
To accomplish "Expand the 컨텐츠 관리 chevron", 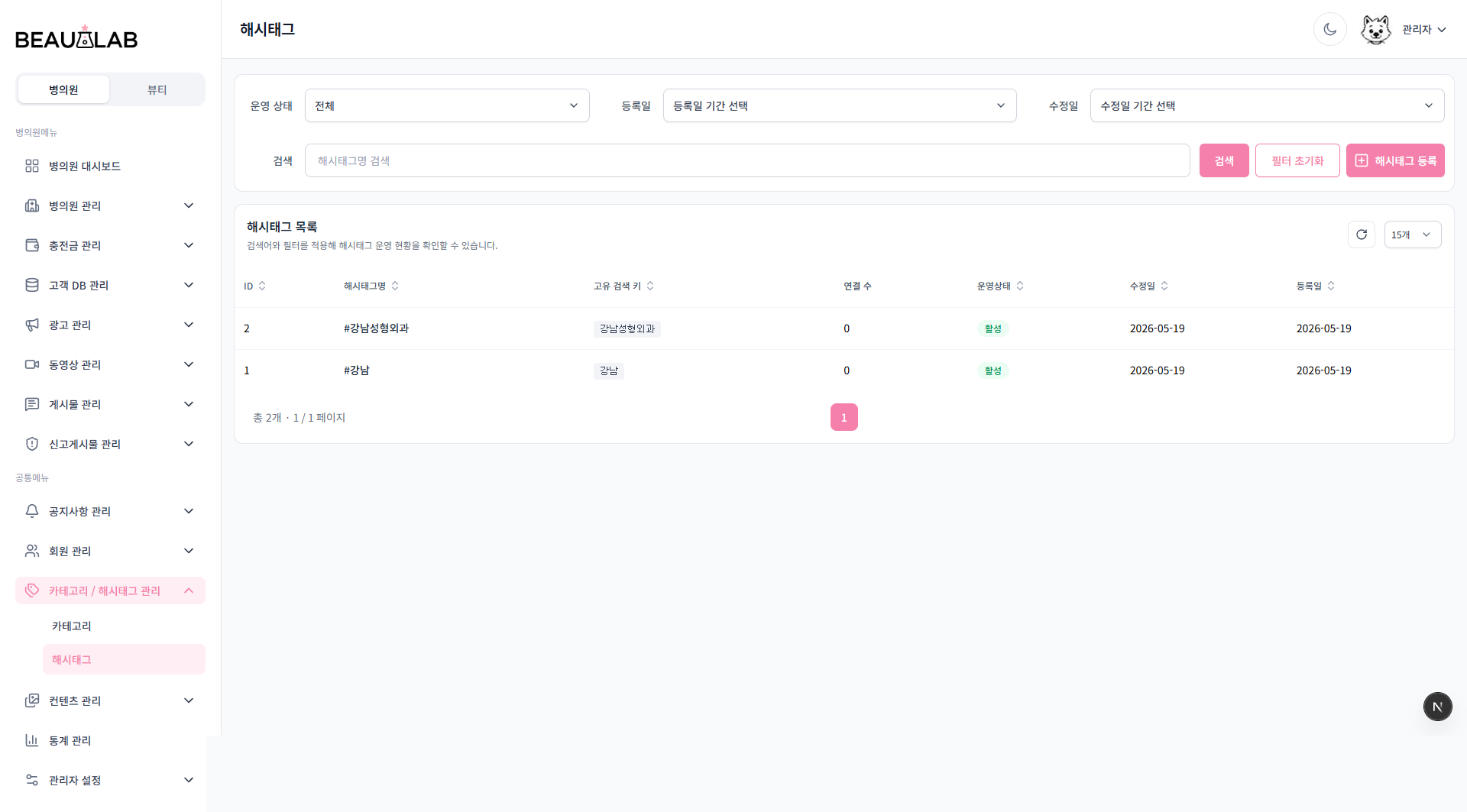I will pos(189,700).
